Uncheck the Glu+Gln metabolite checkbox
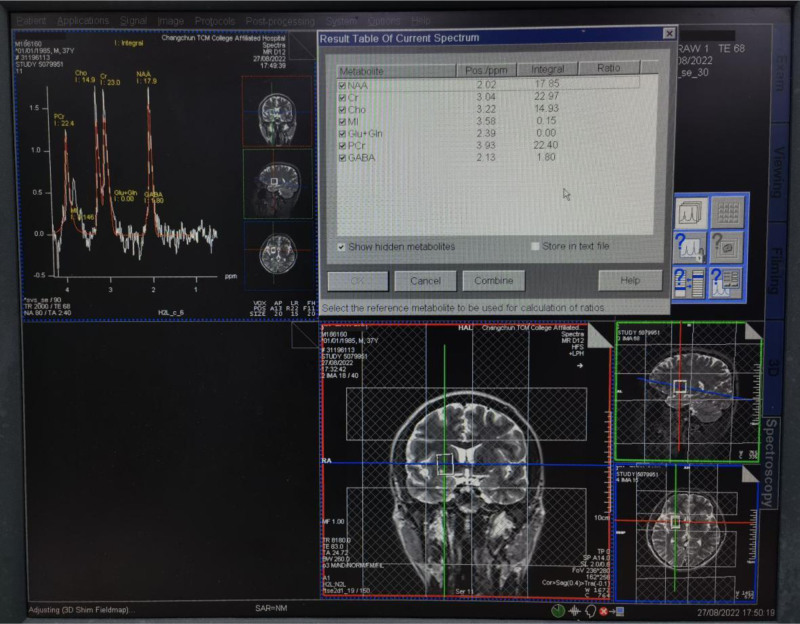 [342, 134]
